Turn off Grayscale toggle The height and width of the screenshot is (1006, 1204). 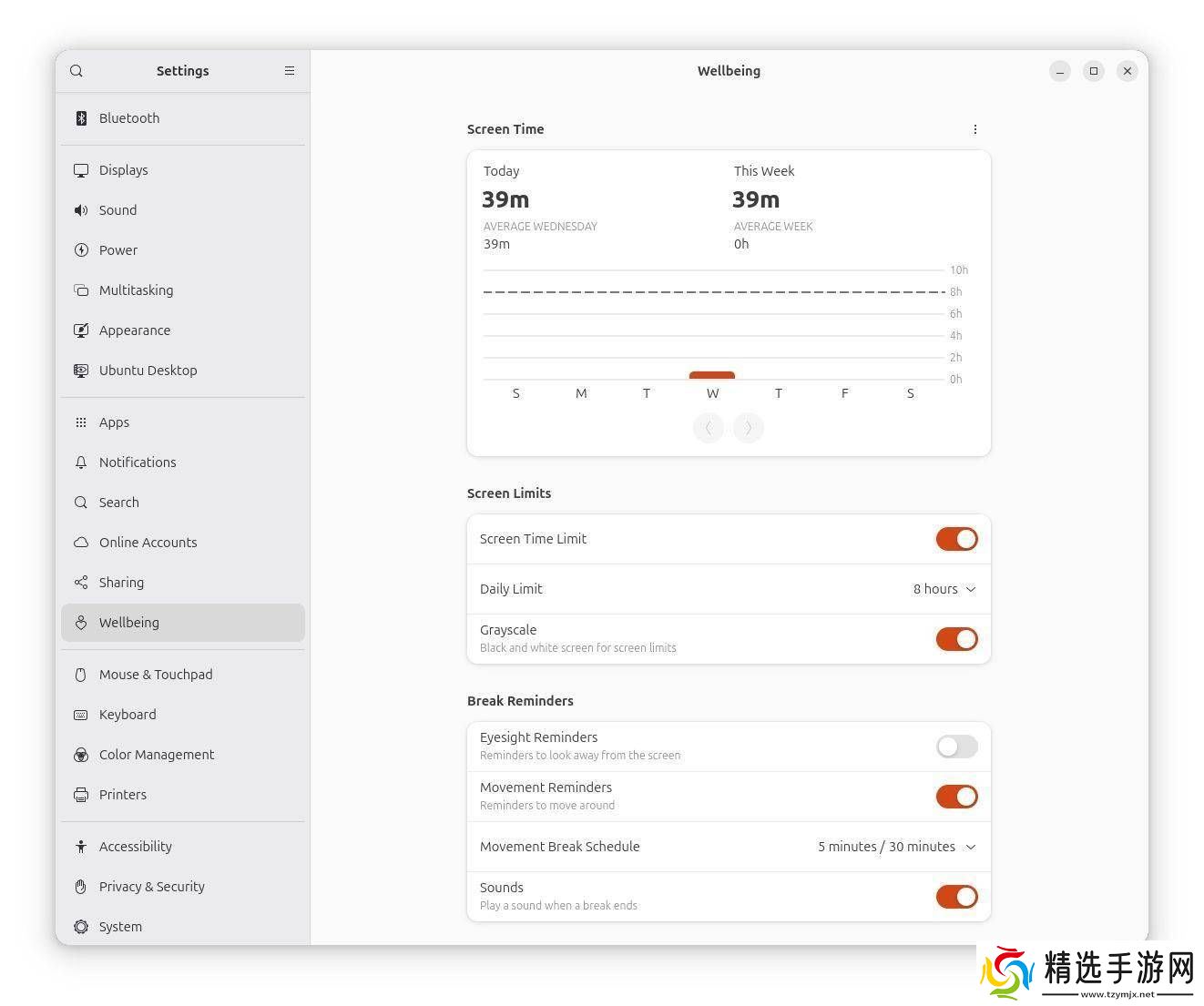[x=956, y=639]
